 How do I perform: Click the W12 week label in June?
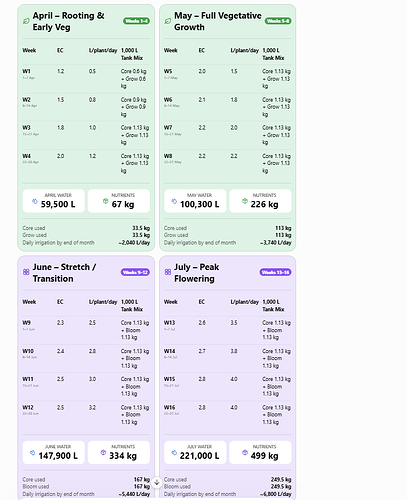click(28, 407)
